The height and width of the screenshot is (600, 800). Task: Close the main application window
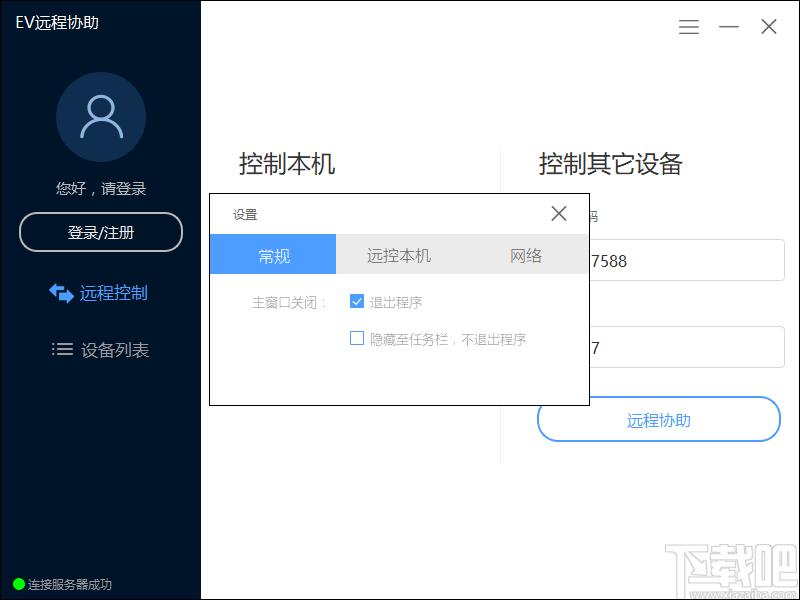pyautogui.click(x=768, y=27)
